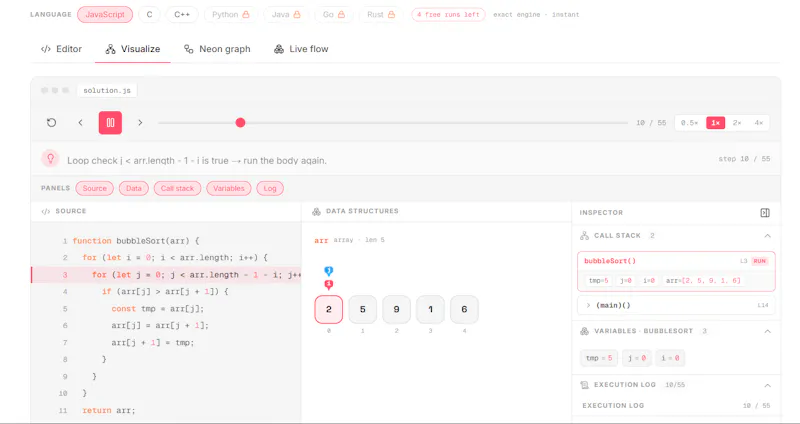Click the playback progress slider handle
This screenshot has height=424, width=800.
coord(240,122)
